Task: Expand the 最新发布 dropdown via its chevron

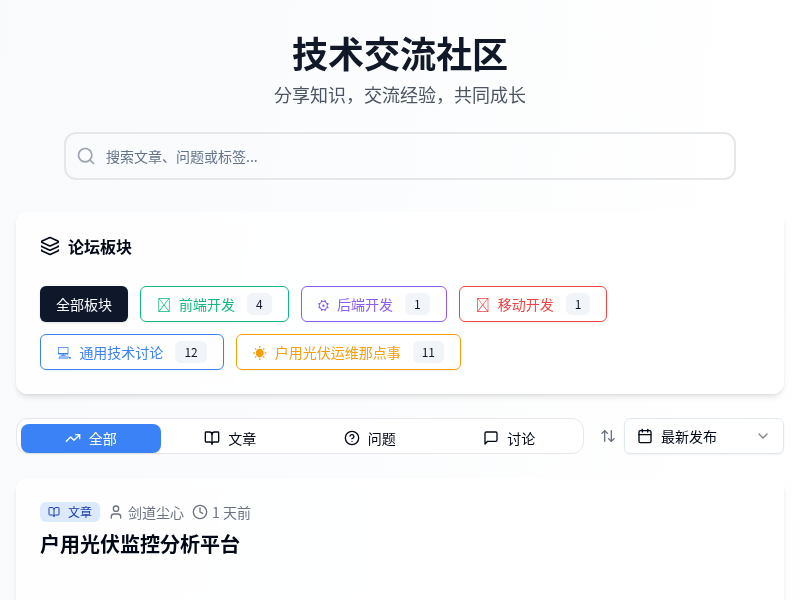Action: 764,436
